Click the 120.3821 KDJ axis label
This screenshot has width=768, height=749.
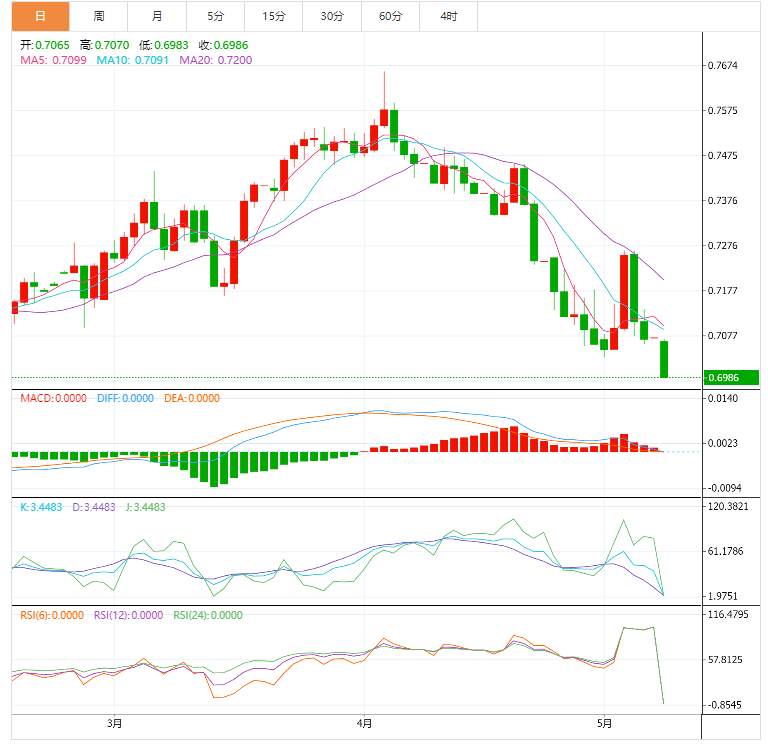pyautogui.click(x=728, y=507)
